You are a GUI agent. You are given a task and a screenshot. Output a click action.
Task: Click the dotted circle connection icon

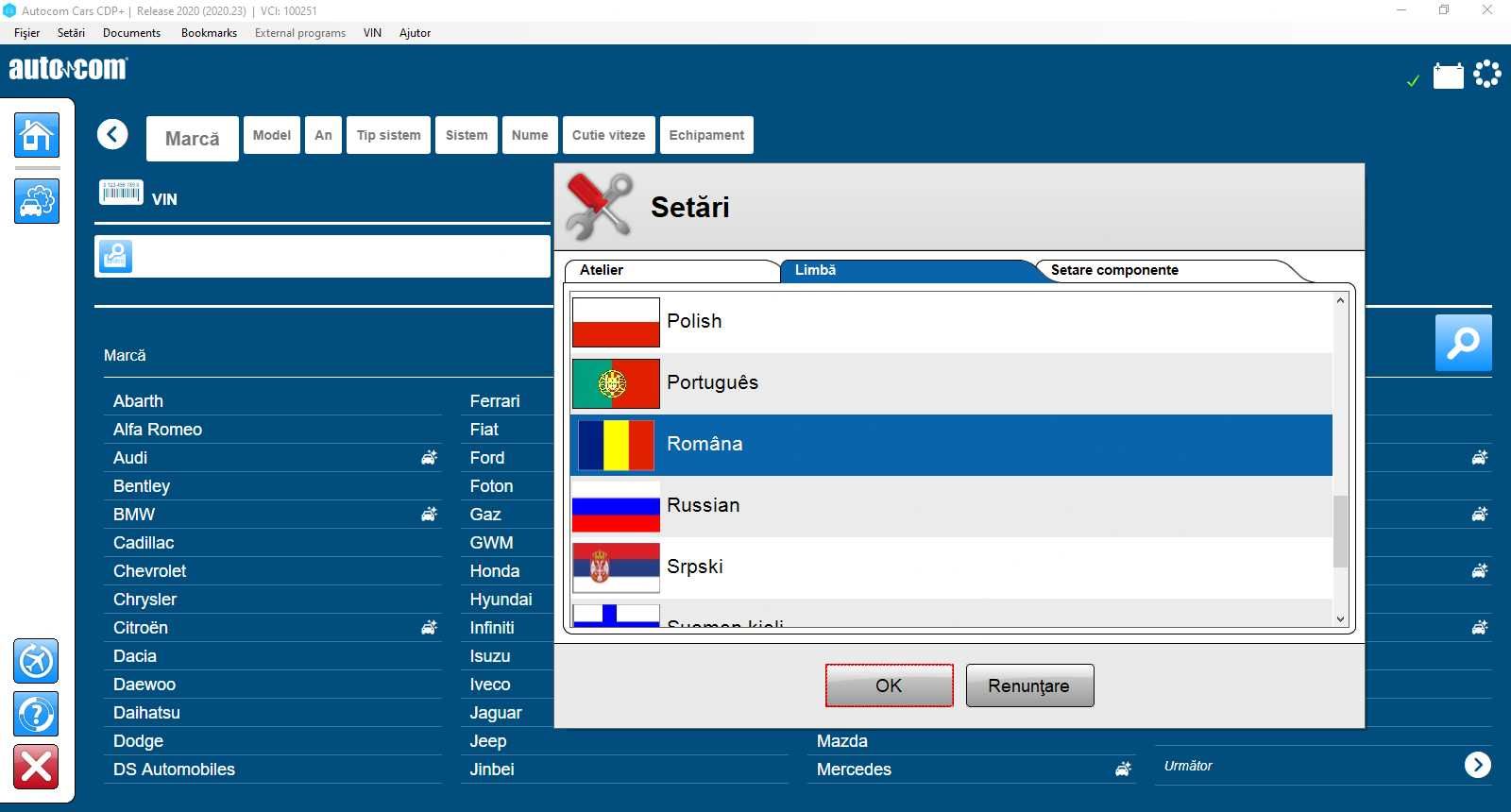[1487, 74]
